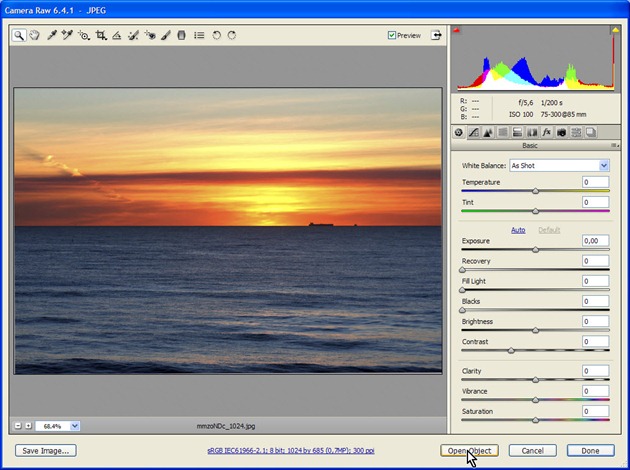The width and height of the screenshot is (630, 470).
Task: Click the Auto tone adjustment link
Action: pyautogui.click(x=518, y=230)
